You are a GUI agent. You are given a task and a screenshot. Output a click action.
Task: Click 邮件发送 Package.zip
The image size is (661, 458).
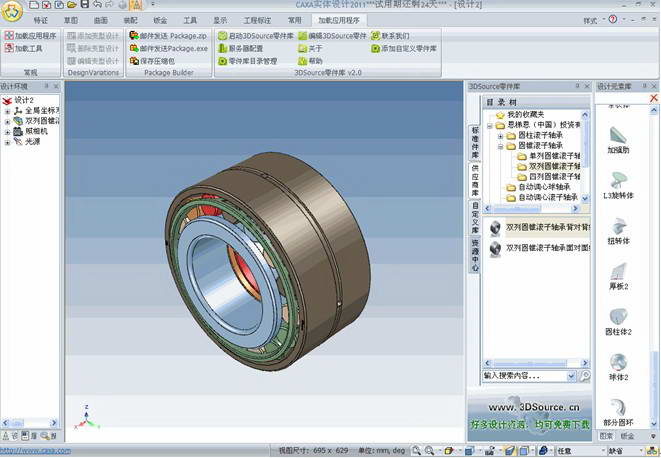point(168,36)
